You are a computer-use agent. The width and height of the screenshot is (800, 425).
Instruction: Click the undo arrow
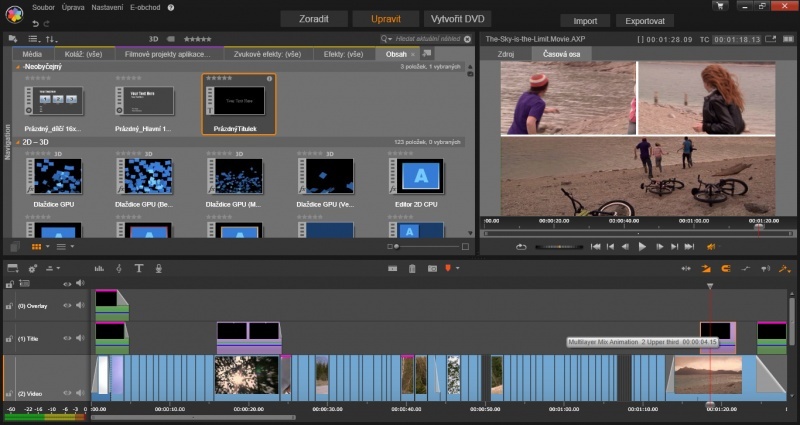coord(36,22)
